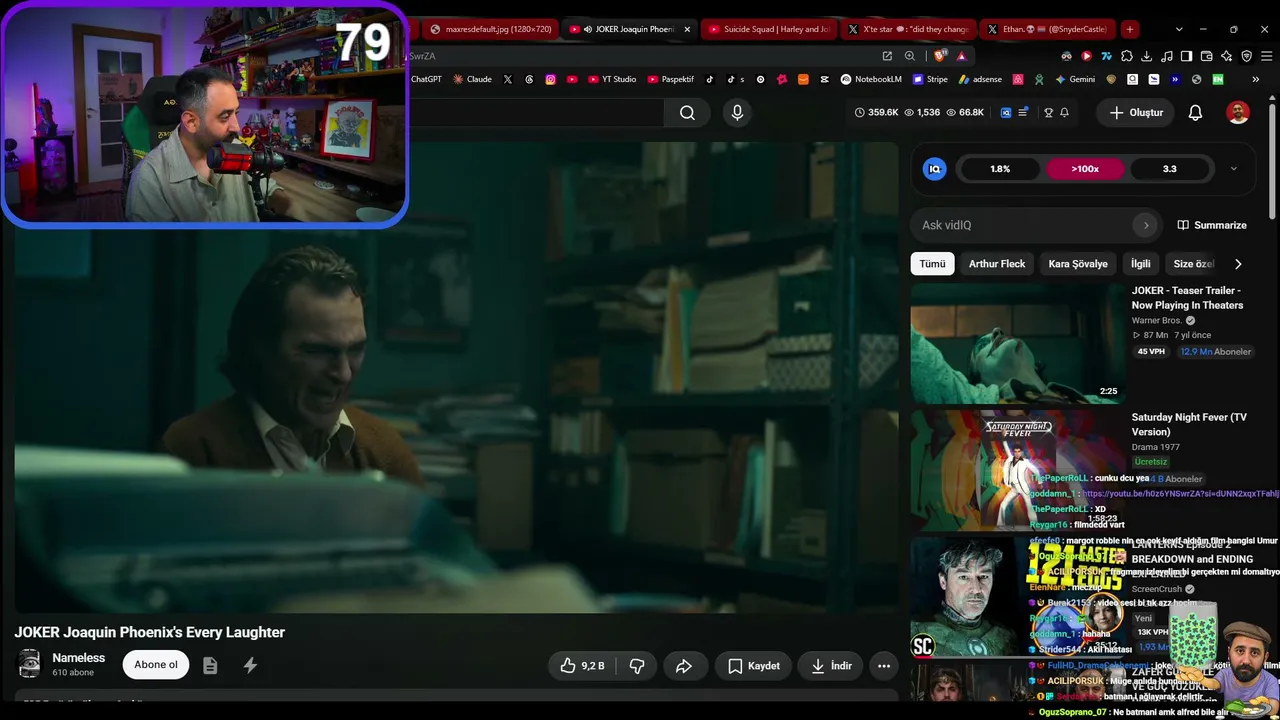Click the vidIQ logo badge
1280x720 pixels.
click(935, 169)
